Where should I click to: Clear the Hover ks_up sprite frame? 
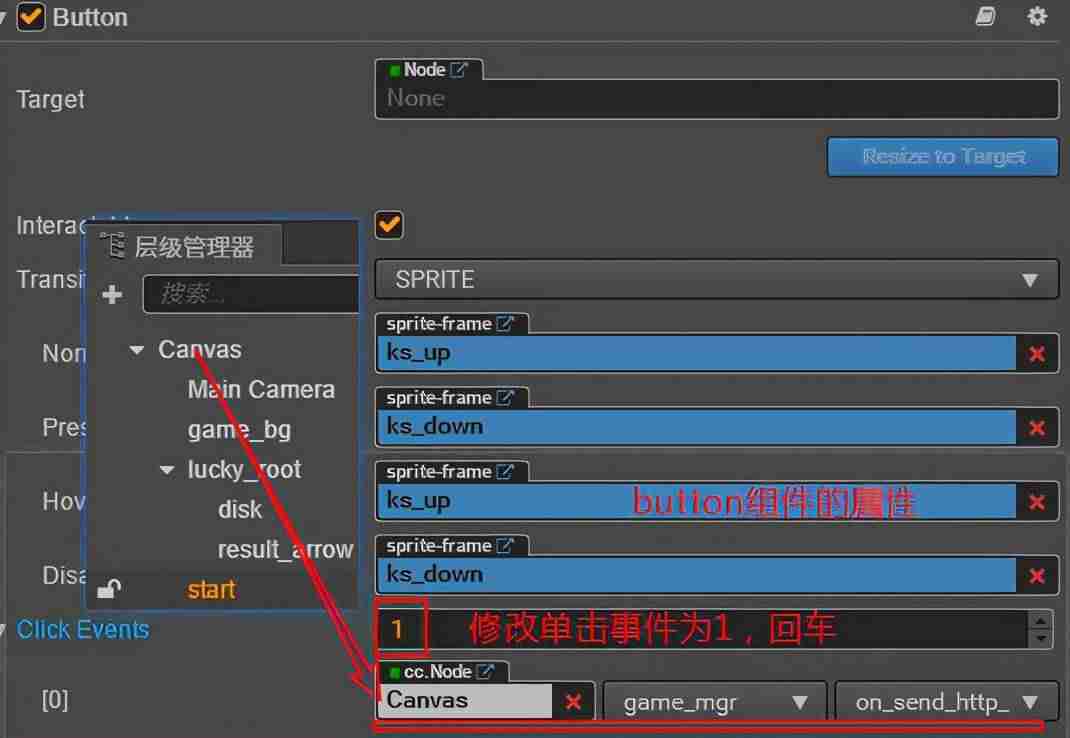(1037, 502)
